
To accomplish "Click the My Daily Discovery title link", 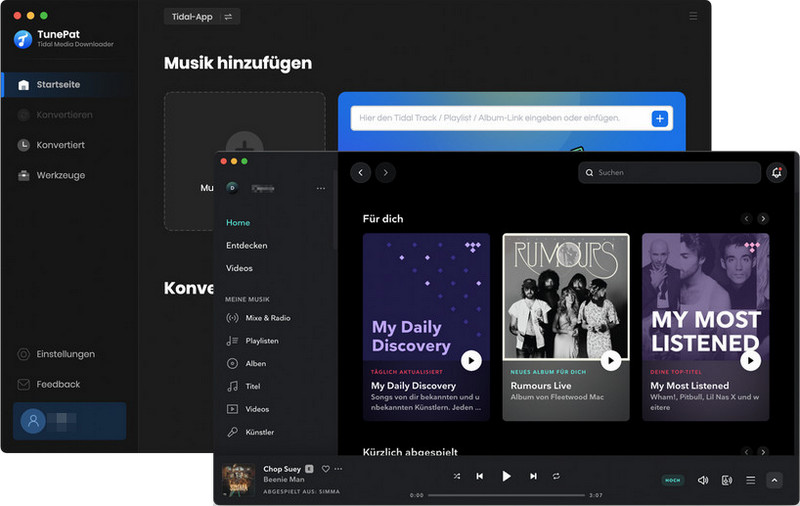I will (413, 386).
